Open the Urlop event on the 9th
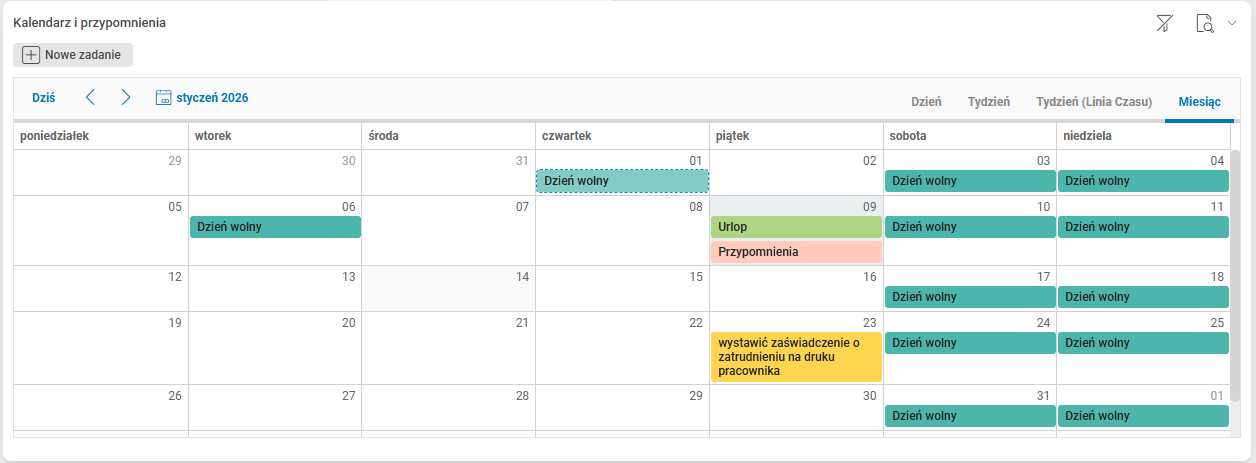This screenshot has width=1256, height=463. click(x=796, y=227)
